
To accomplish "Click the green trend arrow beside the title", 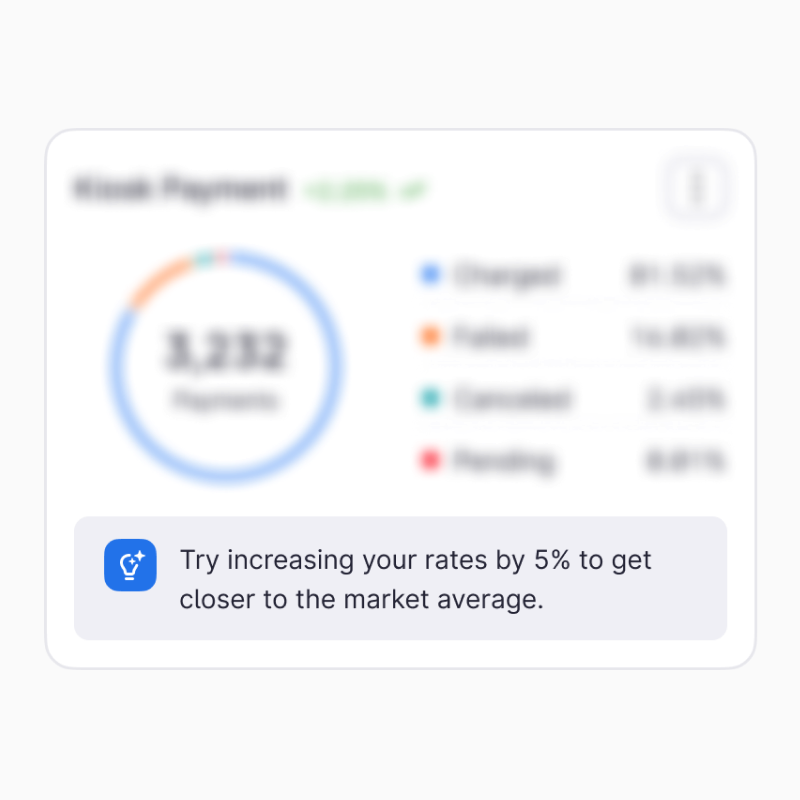I will pyautogui.click(x=408, y=189).
